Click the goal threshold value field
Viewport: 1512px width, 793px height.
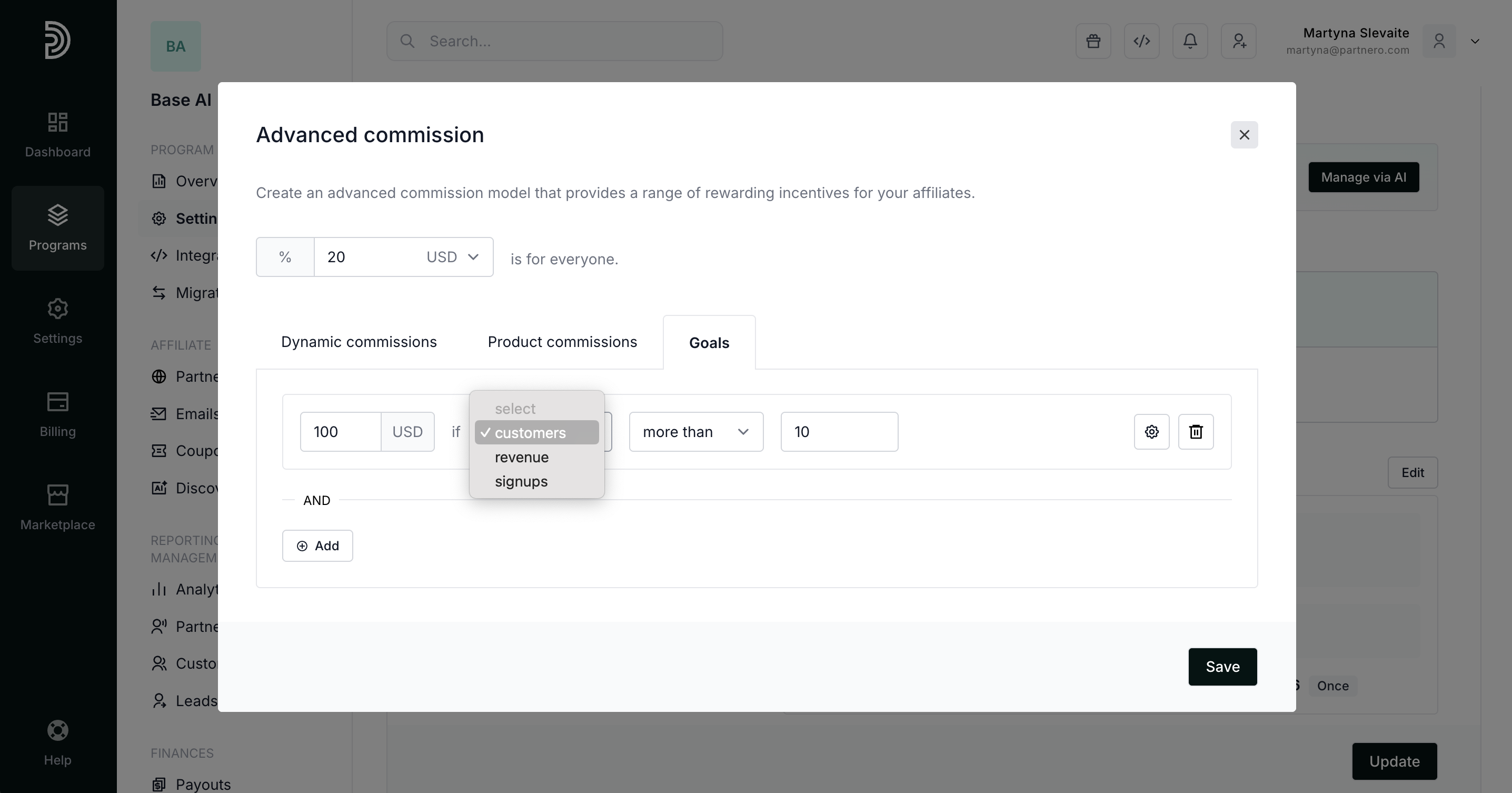click(839, 432)
